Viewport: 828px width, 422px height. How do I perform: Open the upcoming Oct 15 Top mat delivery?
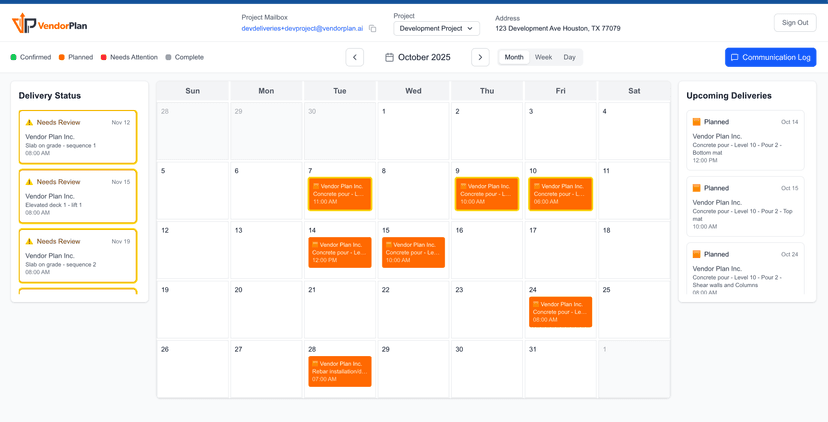745,207
